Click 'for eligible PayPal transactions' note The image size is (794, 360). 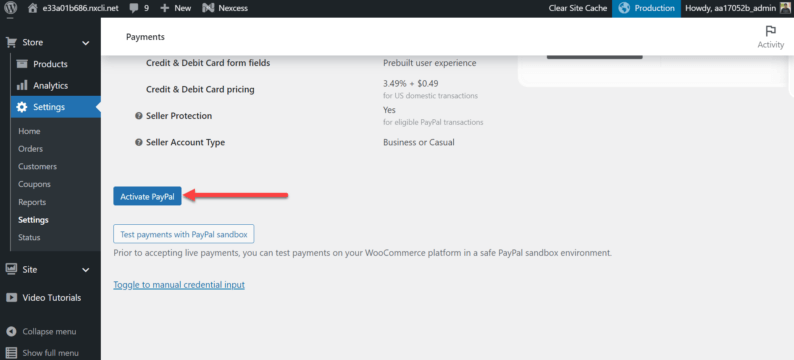[x=433, y=122]
